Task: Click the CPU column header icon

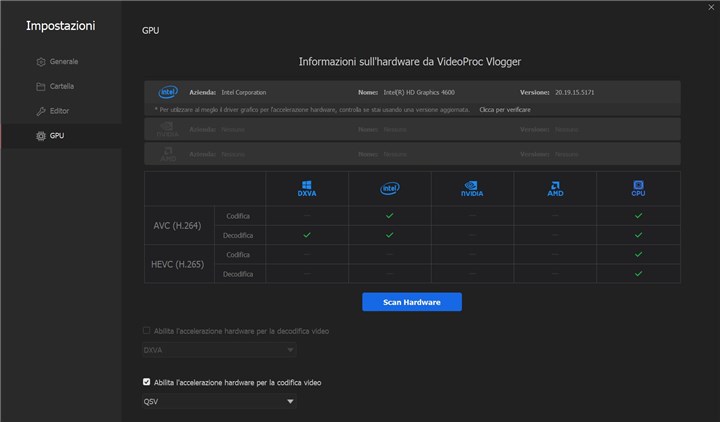Action: pyautogui.click(x=638, y=188)
